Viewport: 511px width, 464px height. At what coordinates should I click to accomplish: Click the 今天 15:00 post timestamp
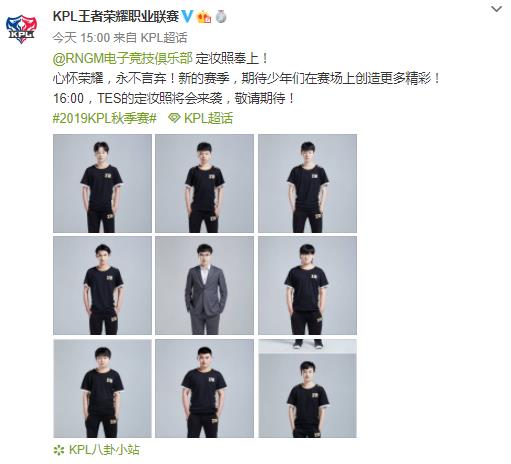(x=81, y=38)
